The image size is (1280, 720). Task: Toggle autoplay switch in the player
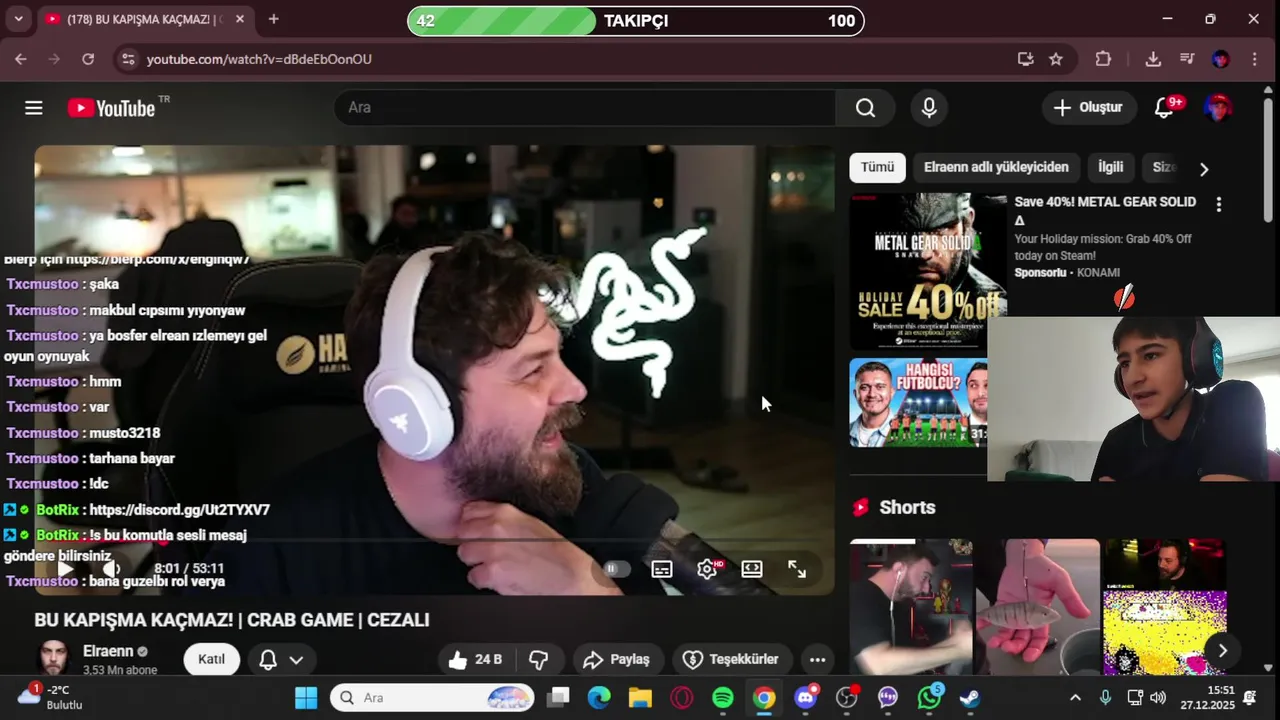point(617,569)
